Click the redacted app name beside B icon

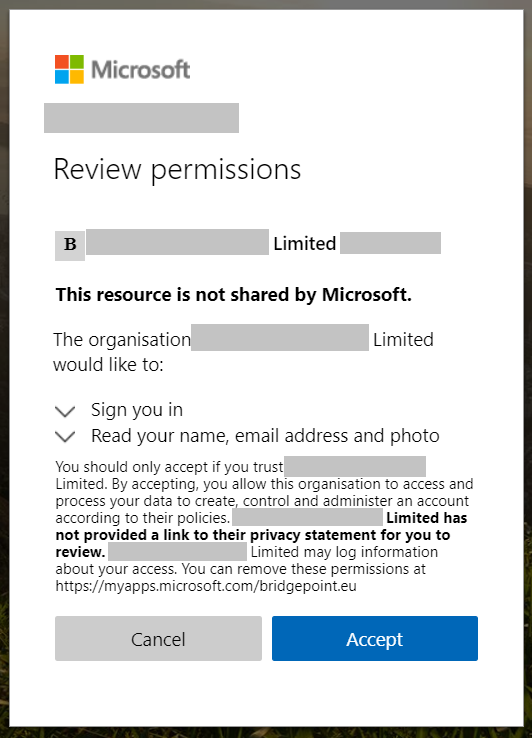[x=177, y=242]
